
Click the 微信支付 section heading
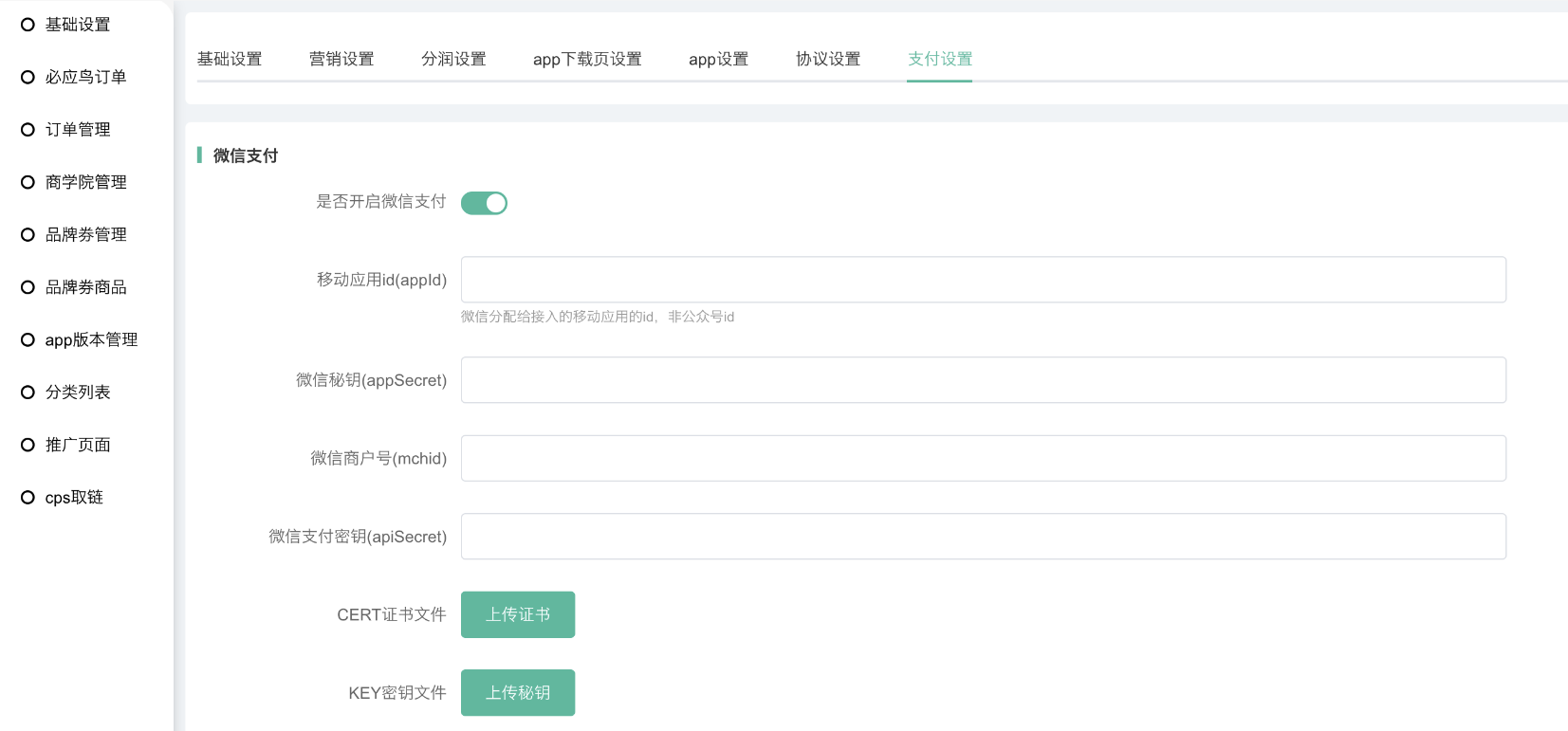(246, 155)
